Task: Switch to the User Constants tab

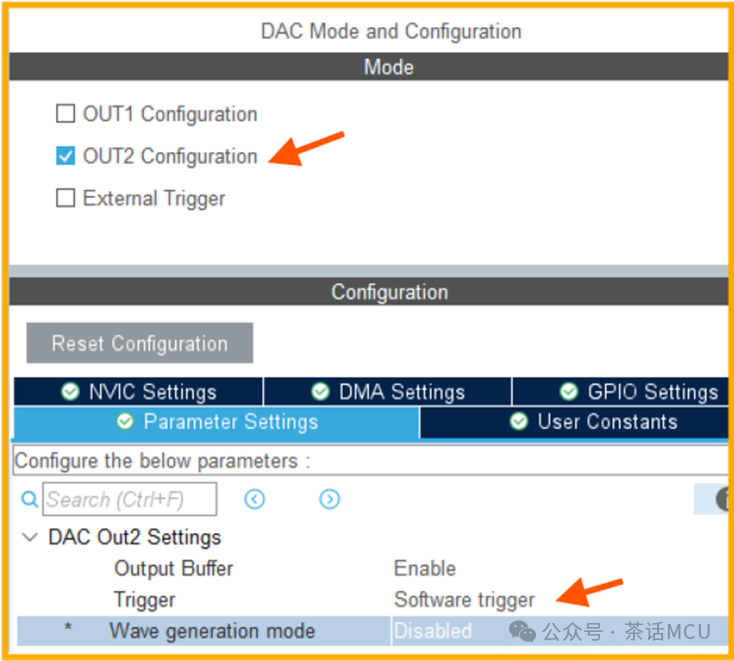Action: [574, 422]
